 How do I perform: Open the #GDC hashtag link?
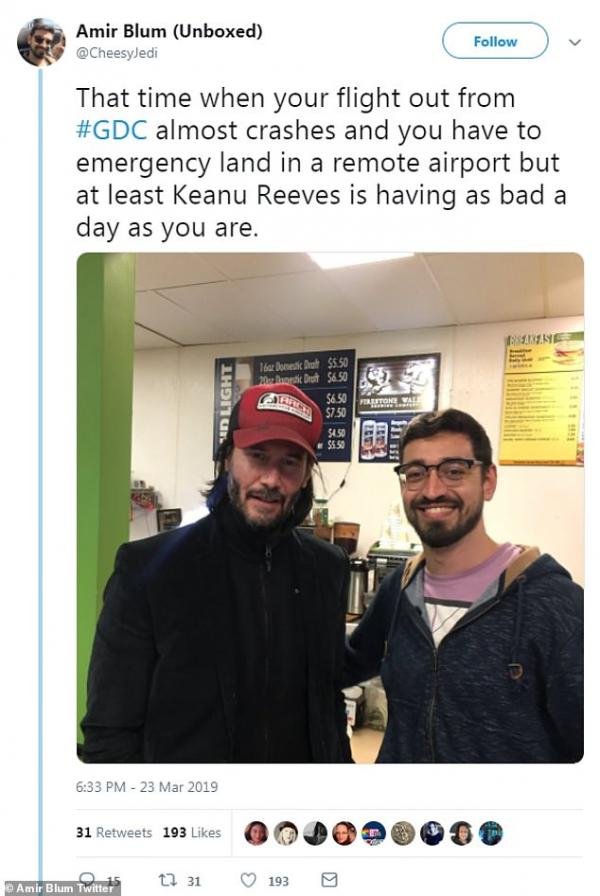point(111,130)
